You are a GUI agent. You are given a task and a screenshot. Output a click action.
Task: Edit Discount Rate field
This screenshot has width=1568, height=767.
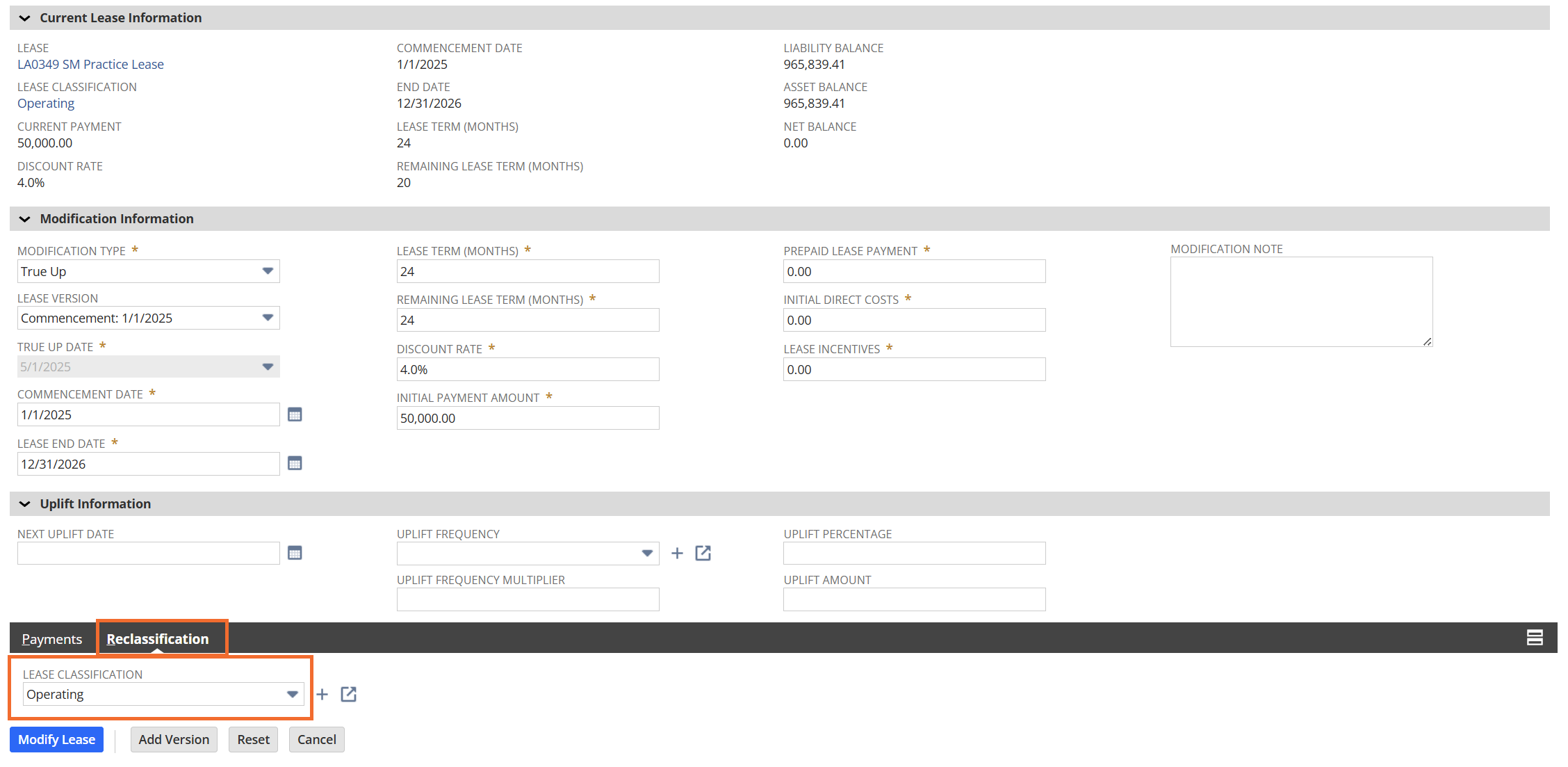coord(528,369)
